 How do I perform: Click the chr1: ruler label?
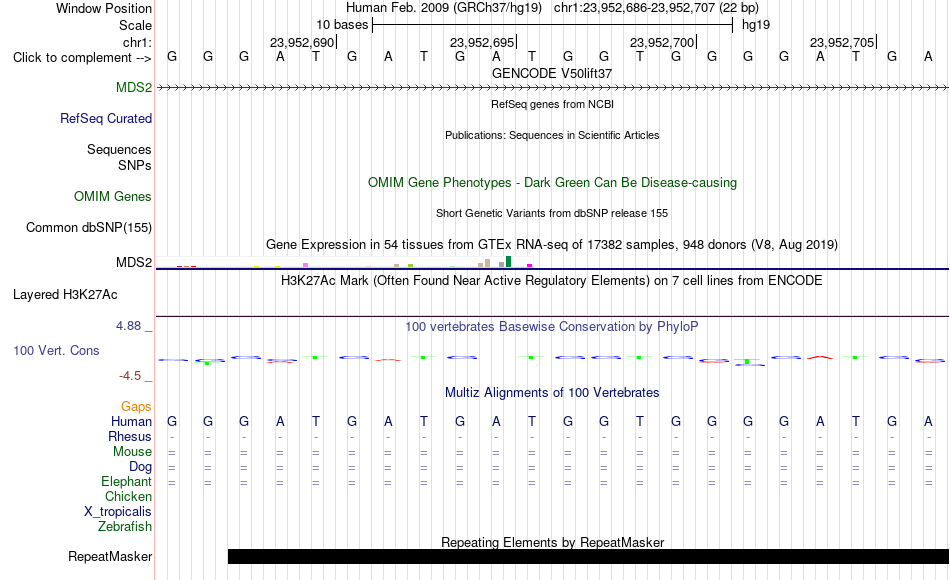point(138,42)
